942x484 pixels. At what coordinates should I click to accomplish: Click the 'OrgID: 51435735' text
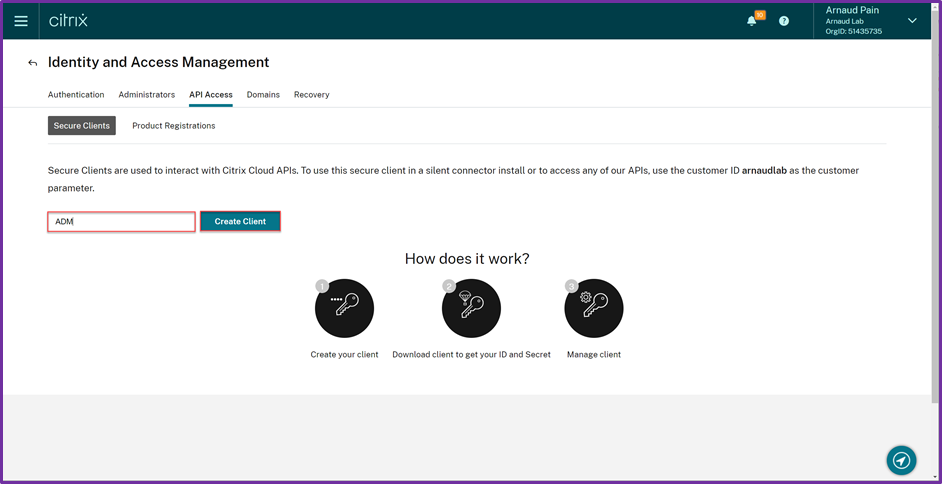pos(854,32)
